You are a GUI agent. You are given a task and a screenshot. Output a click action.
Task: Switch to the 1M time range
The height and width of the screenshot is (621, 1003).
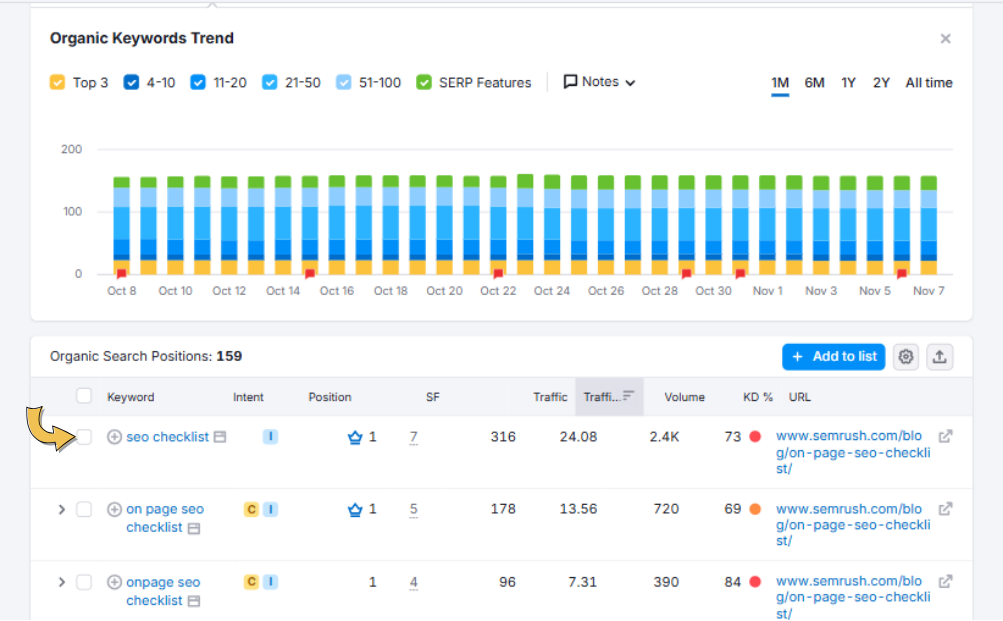click(x=780, y=83)
